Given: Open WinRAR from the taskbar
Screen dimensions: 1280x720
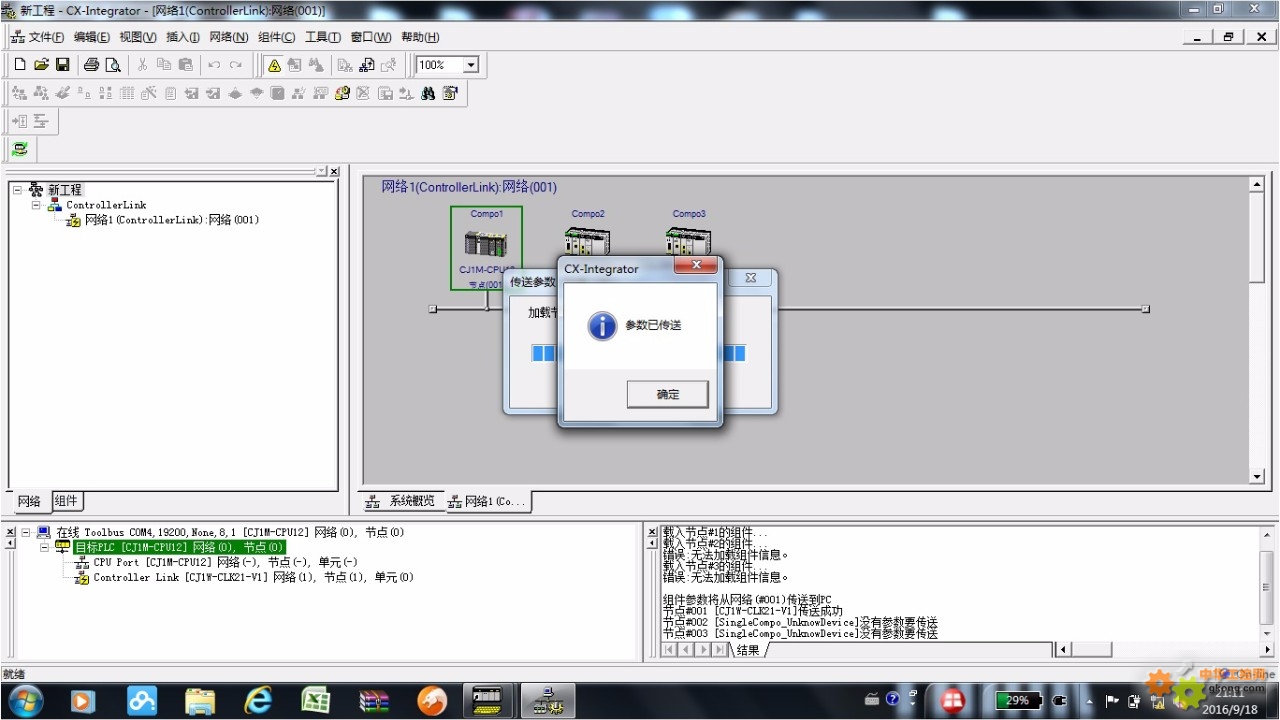Looking at the screenshot, I should pos(374,701).
